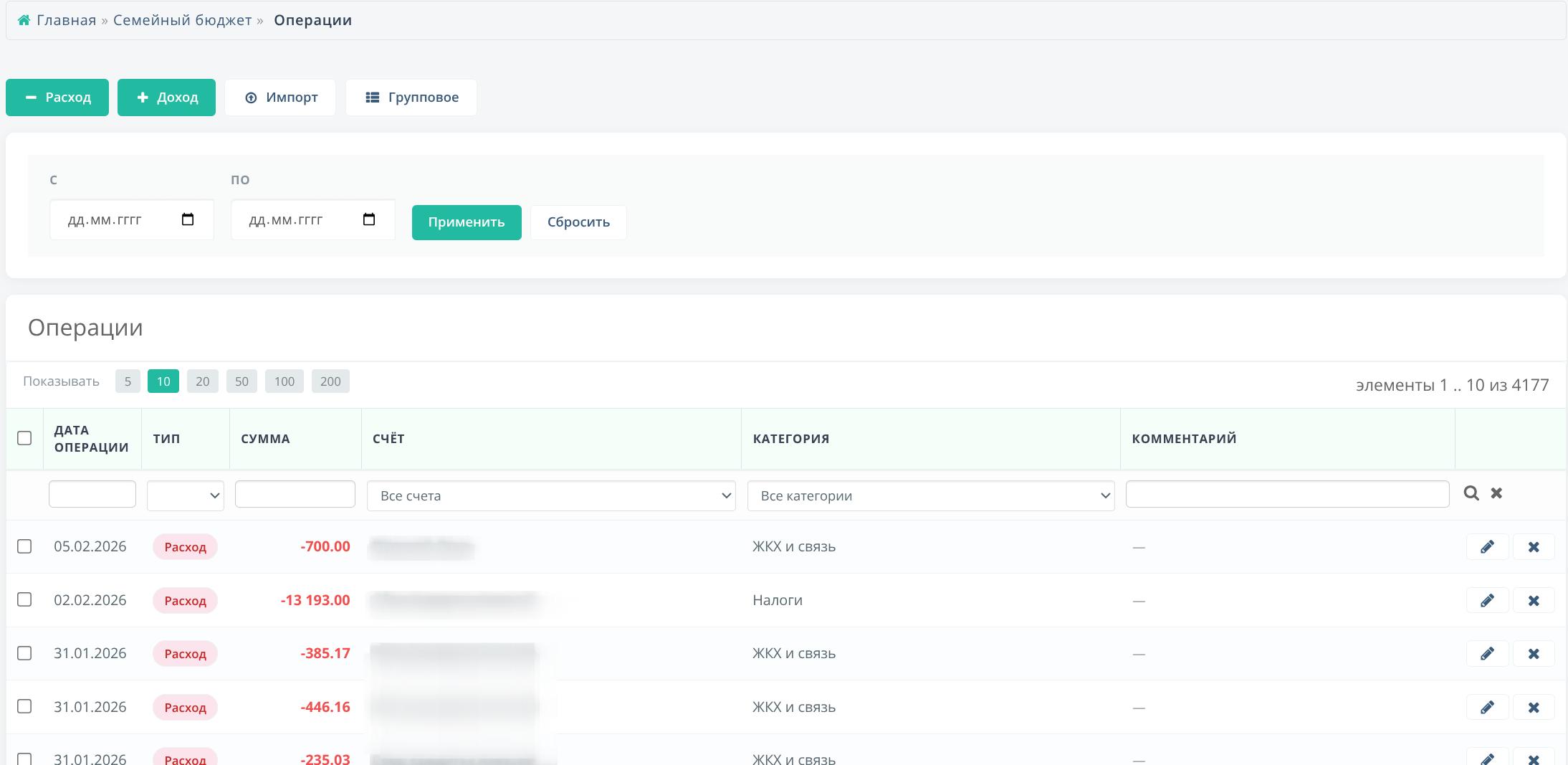Toggle the select-all checkbox in table header
This screenshot has width=1568, height=765.
click(x=24, y=438)
